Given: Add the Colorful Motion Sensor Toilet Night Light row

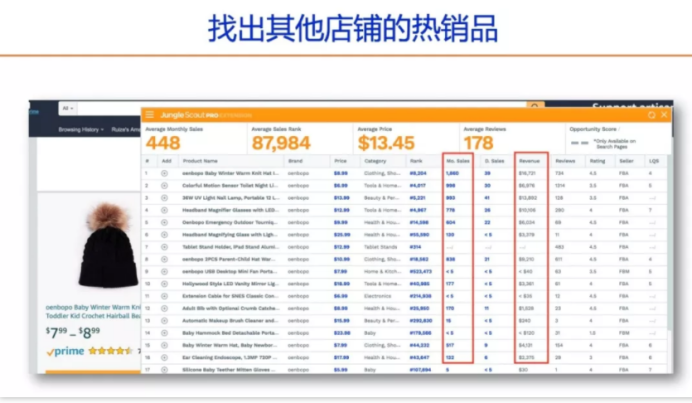Looking at the screenshot, I should point(164,186).
